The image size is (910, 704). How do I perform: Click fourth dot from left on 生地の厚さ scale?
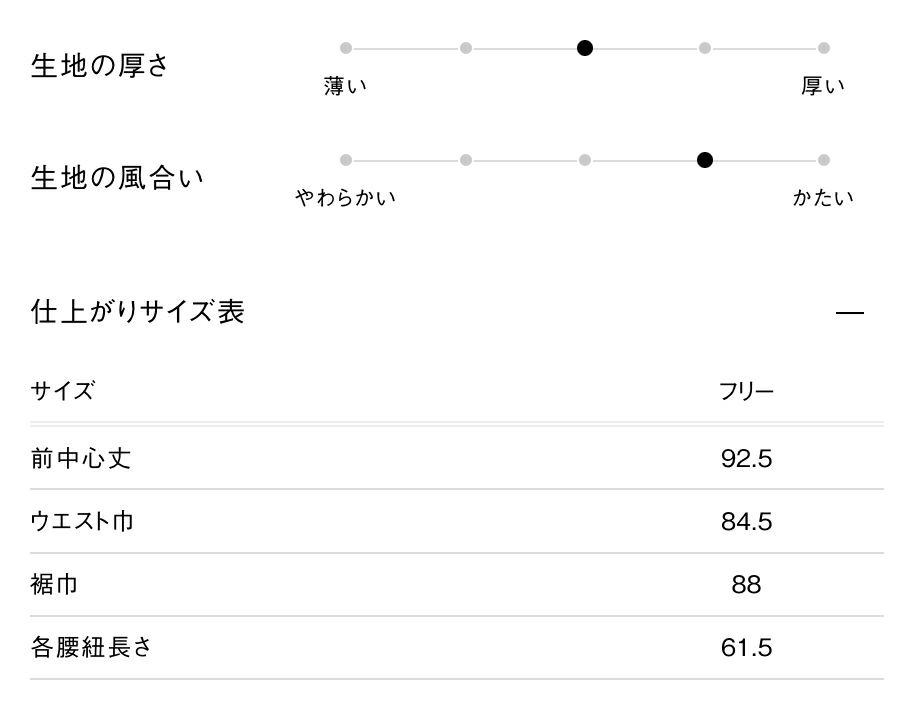(x=705, y=48)
